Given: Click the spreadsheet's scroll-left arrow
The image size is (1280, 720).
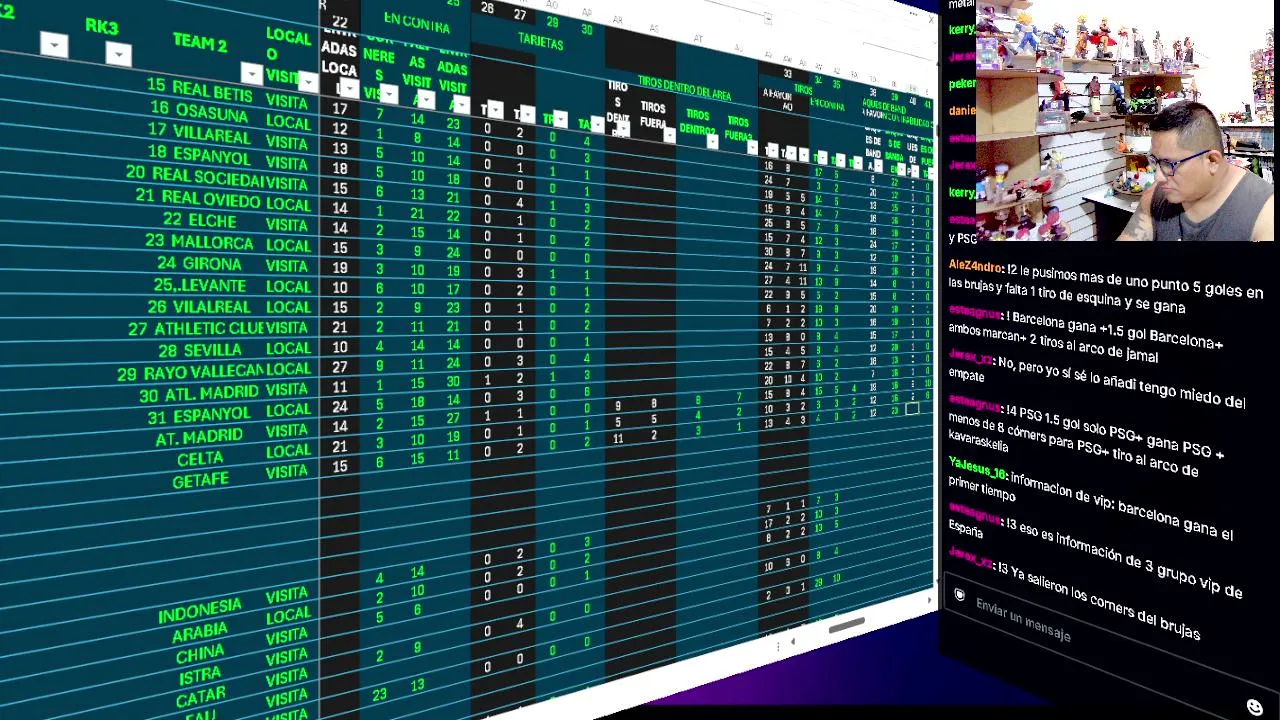Looking at the screenshot, I should (793, 641).
